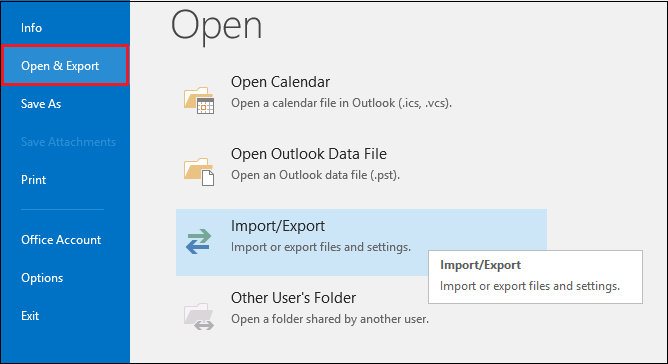The image size is (668, 364).
Task: Click the Open Calendar title
Action: [x=280, y=82]
